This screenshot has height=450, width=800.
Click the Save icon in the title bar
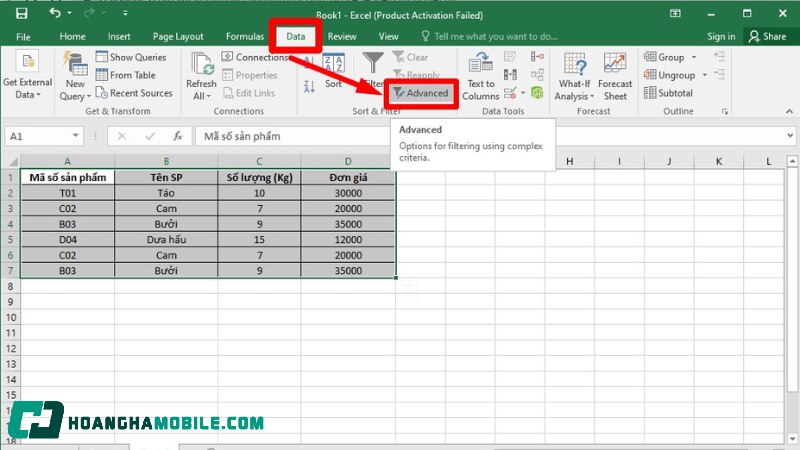pyautogui.click(x=21, y=14)
